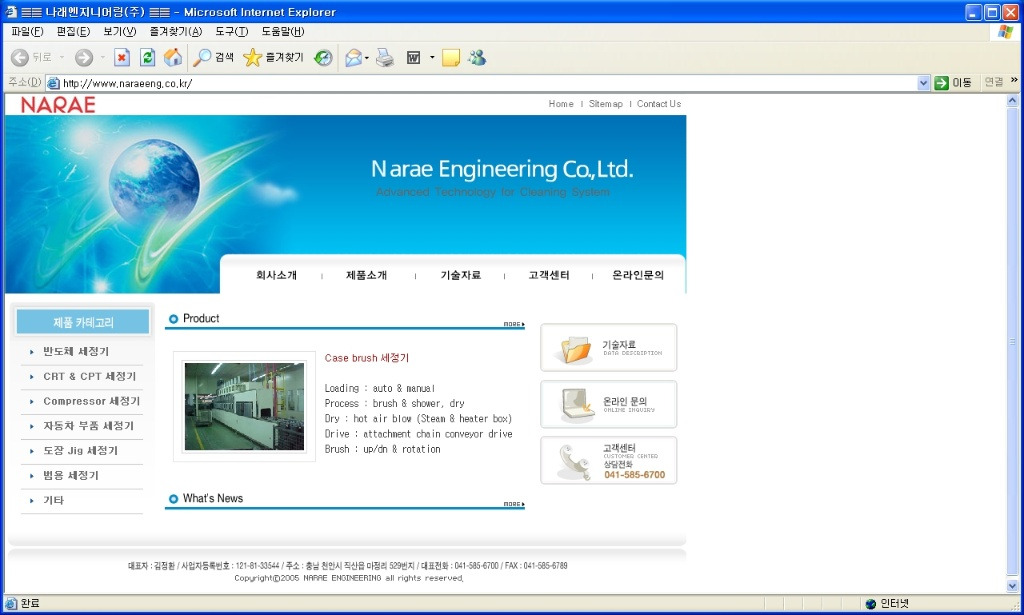Viewport: 1024px width, 615px height.
Task: Click the more link beside What's News
Action: (x=514, y=504)
